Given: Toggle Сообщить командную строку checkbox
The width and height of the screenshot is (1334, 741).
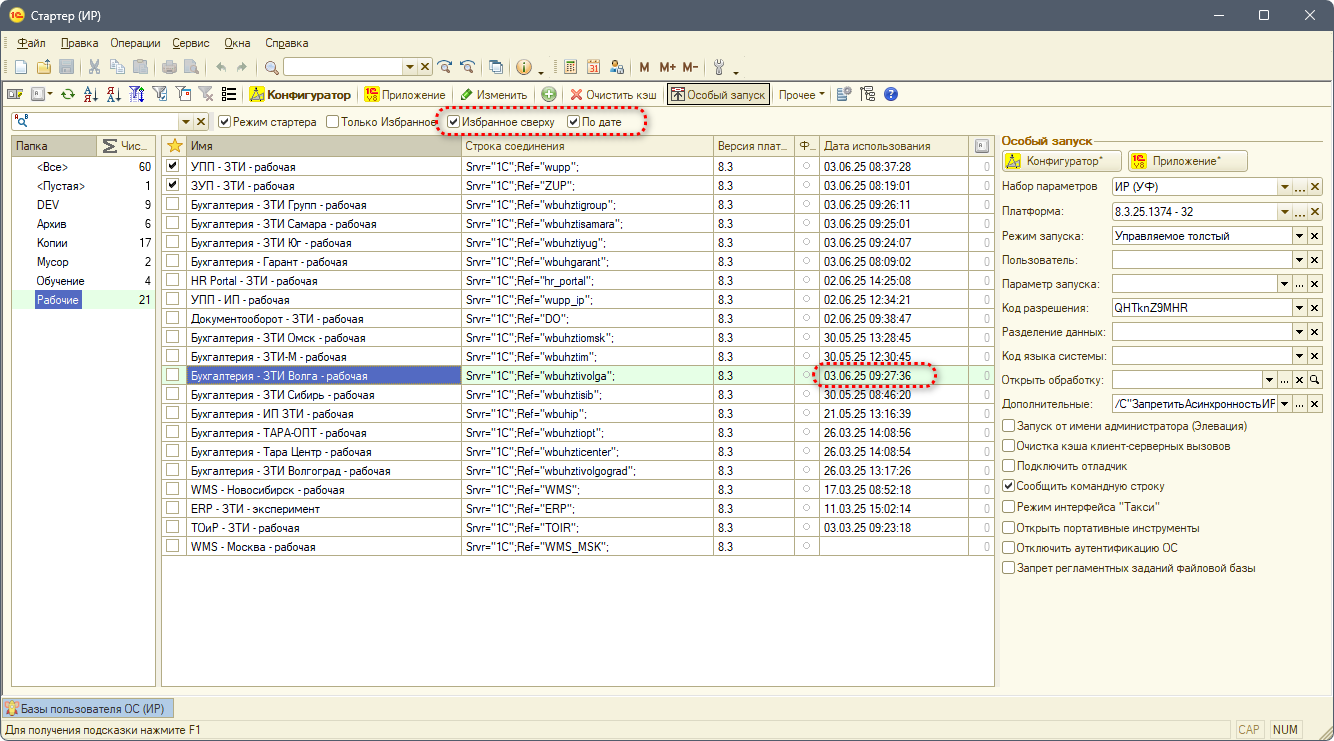Looking at the screenshot, I should [1009, 486].
